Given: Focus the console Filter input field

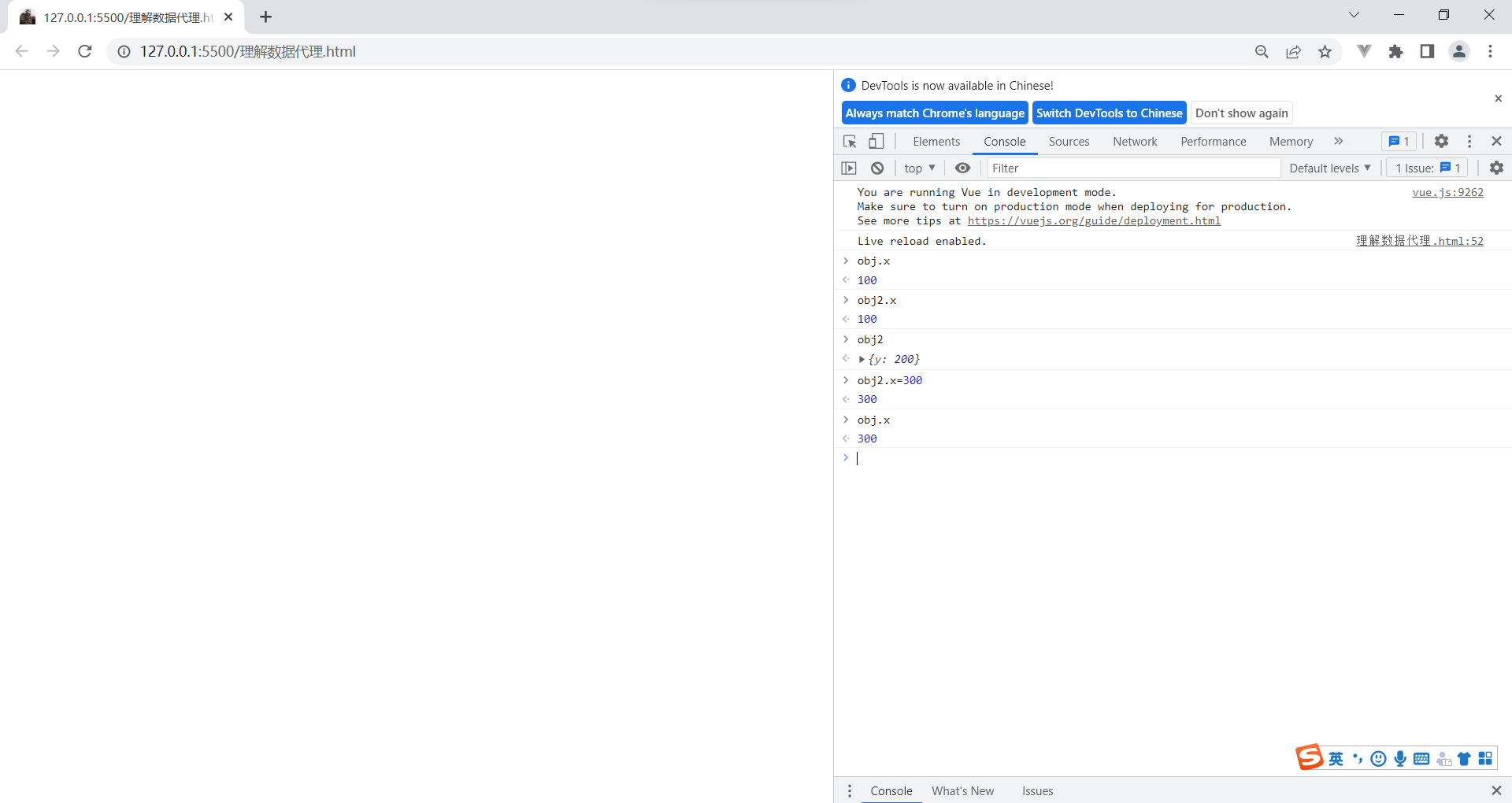Looking at the screenshot, I should click(x=1133, y=168).
